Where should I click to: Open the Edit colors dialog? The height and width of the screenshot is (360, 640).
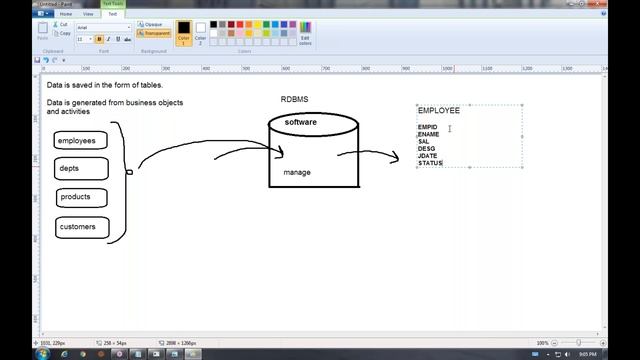click(305, 33)
